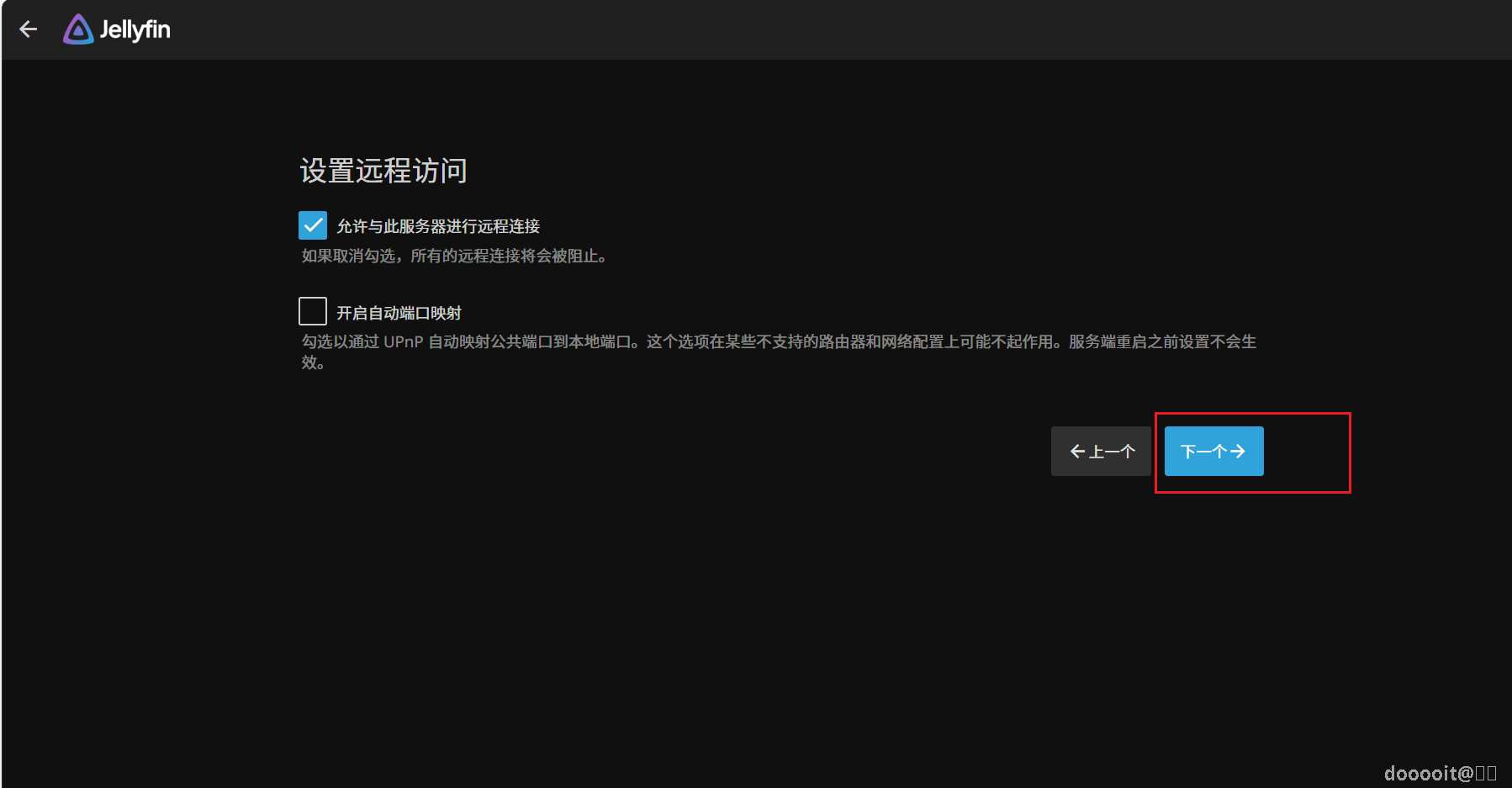Click 上一个 to go back a step
Image resolution: width=1512 pixels, height=788 pixels.
pos(1100,452)
